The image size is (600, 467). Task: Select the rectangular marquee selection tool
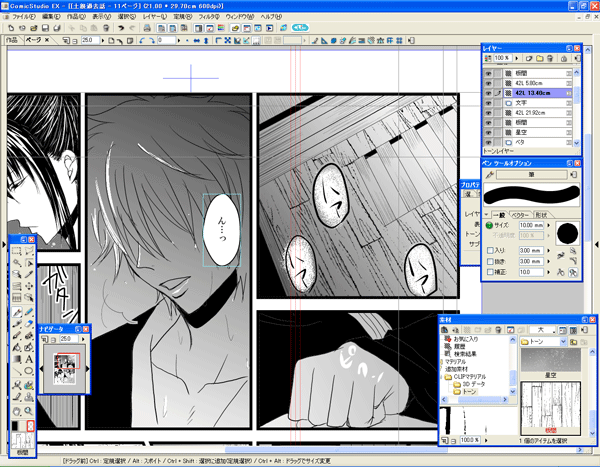click(16, 251)
